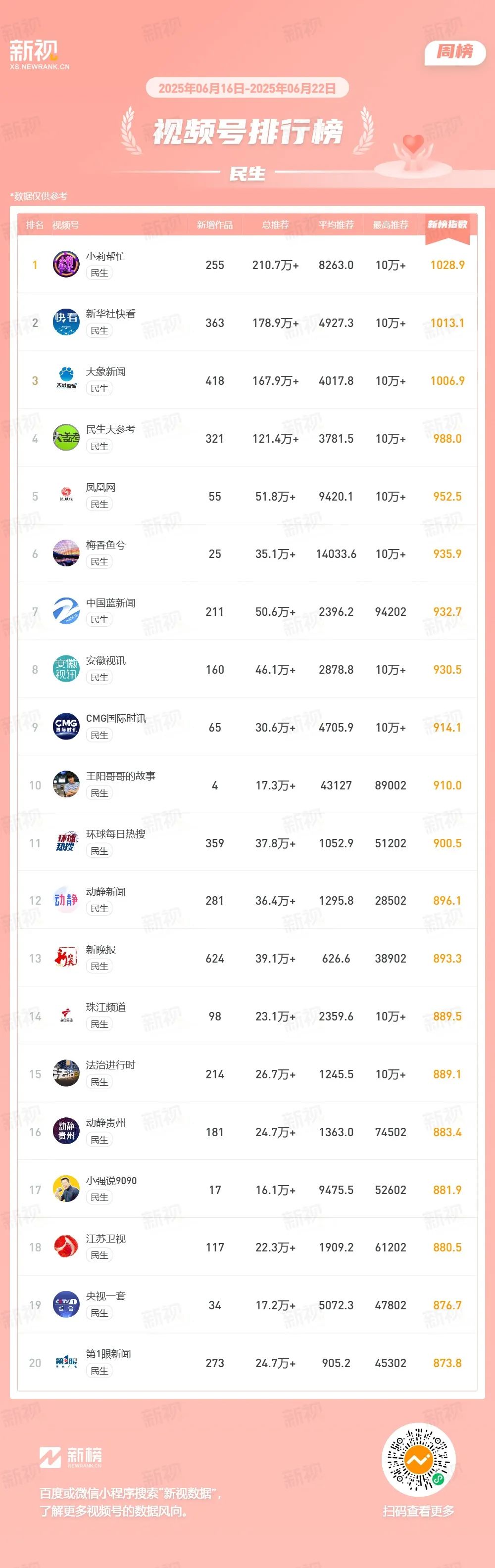495x1568 pixels.
Task: Click the 小莉帮忙 avatar icon
Action: 66,264
